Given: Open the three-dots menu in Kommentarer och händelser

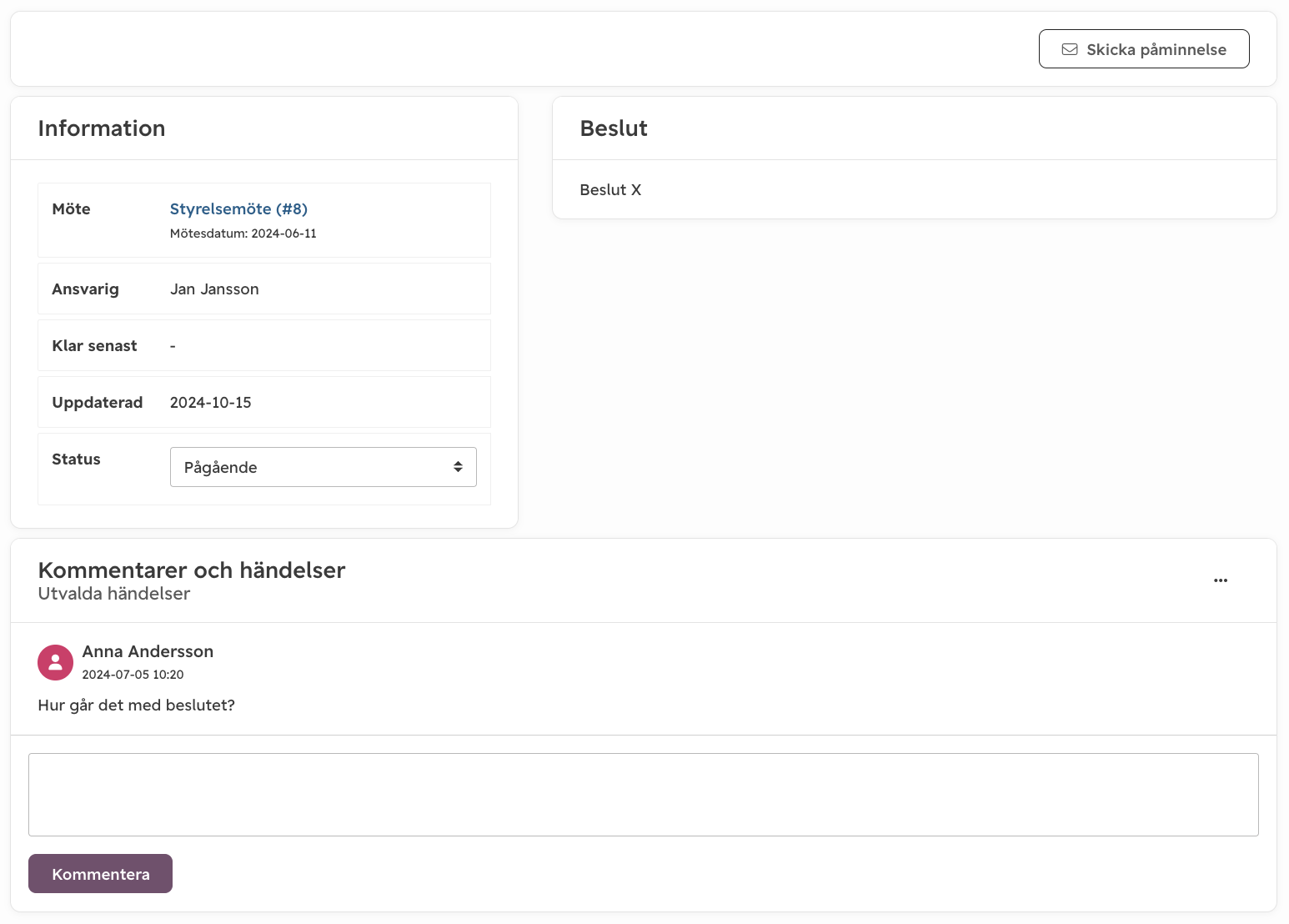Looking at the screenshot, I should (x=1220, y=580).
